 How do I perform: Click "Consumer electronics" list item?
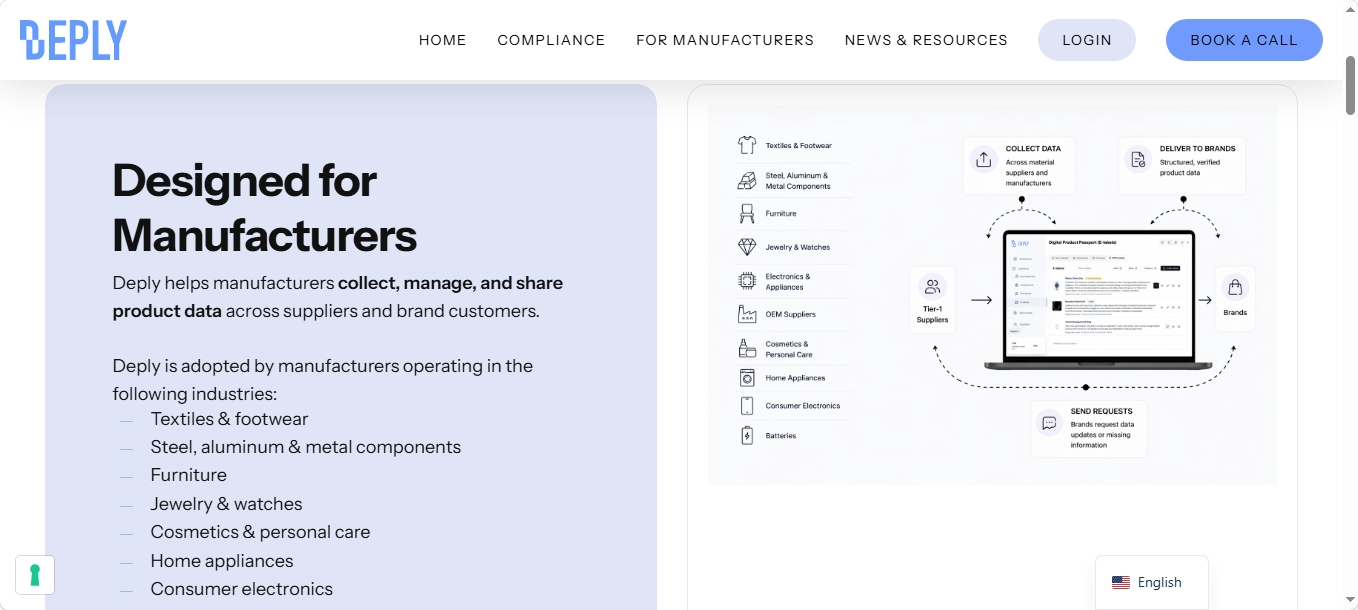click(242, 589)
